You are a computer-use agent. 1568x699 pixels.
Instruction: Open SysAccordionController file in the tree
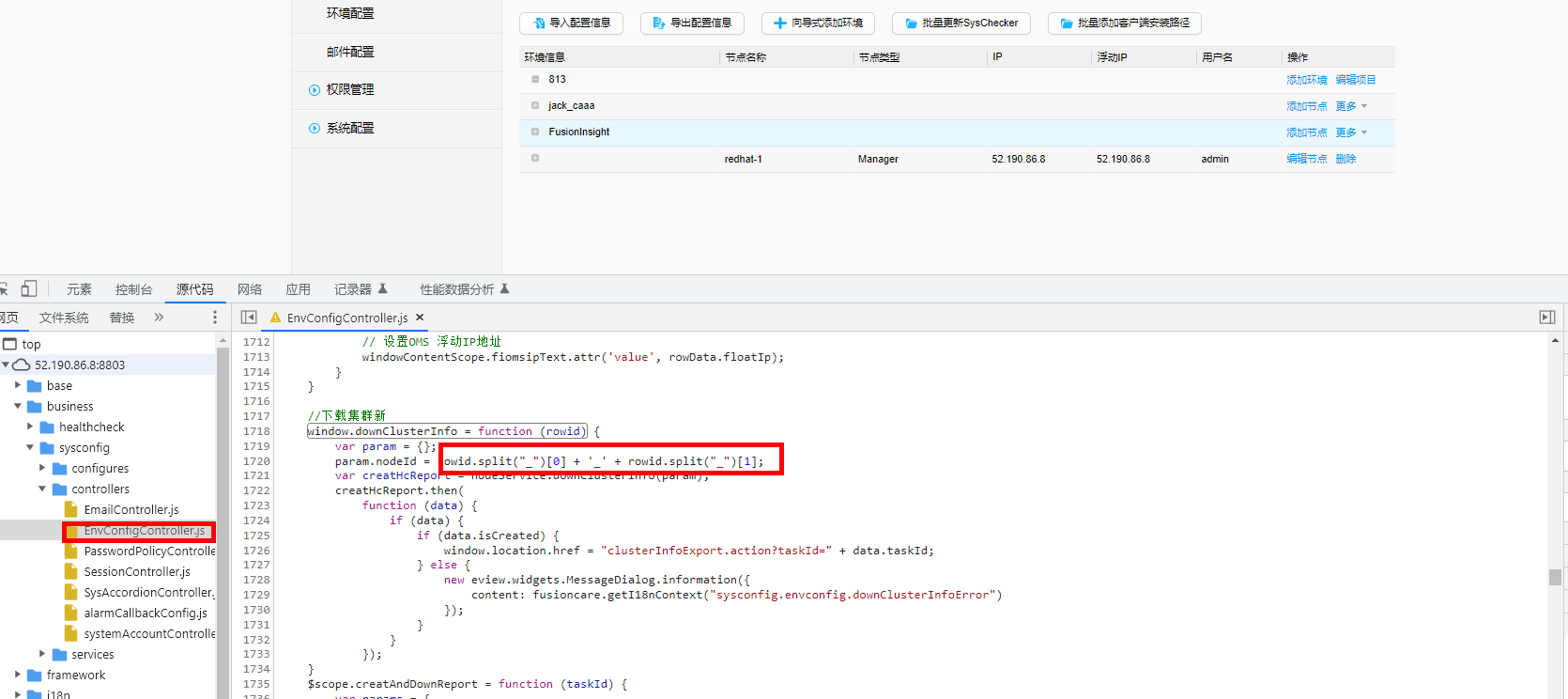click(x=148, y=592)
